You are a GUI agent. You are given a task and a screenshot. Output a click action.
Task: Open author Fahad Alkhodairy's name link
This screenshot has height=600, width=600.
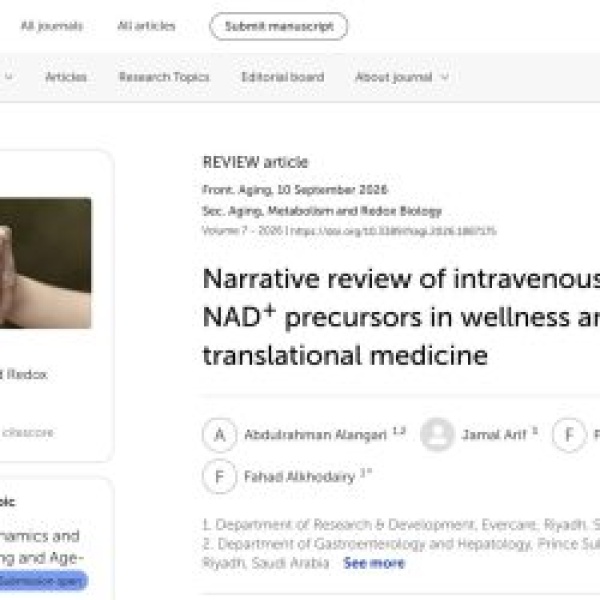(x=299, y=477)
